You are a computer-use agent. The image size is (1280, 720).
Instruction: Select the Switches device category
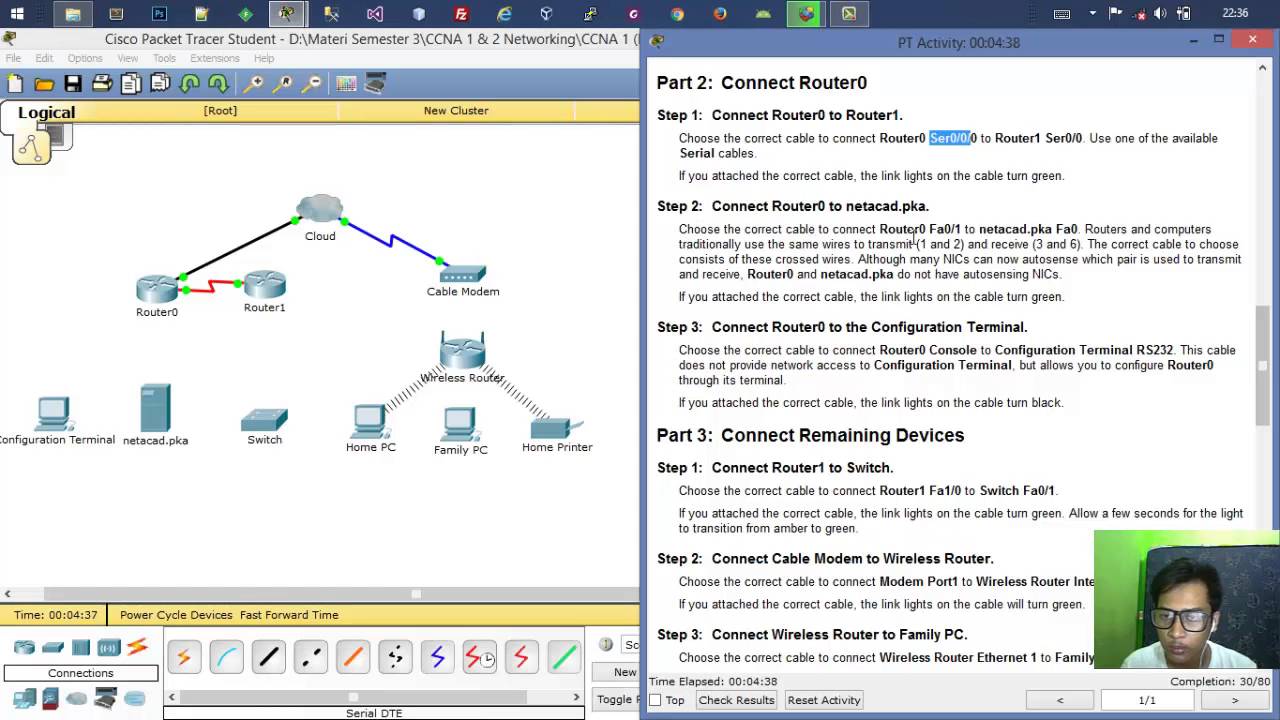(x=53, y=647)
